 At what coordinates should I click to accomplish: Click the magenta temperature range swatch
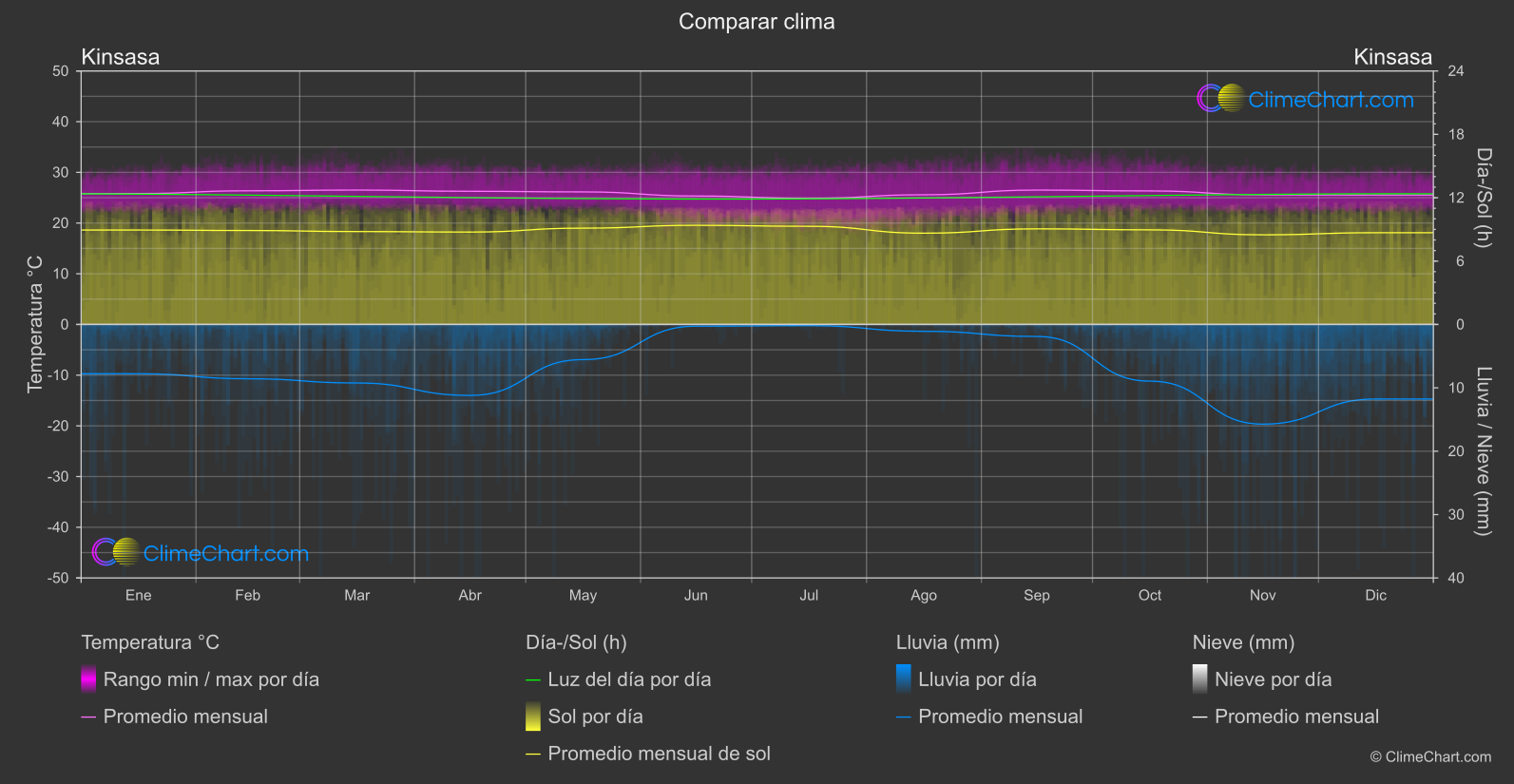[x=88, y=679]
